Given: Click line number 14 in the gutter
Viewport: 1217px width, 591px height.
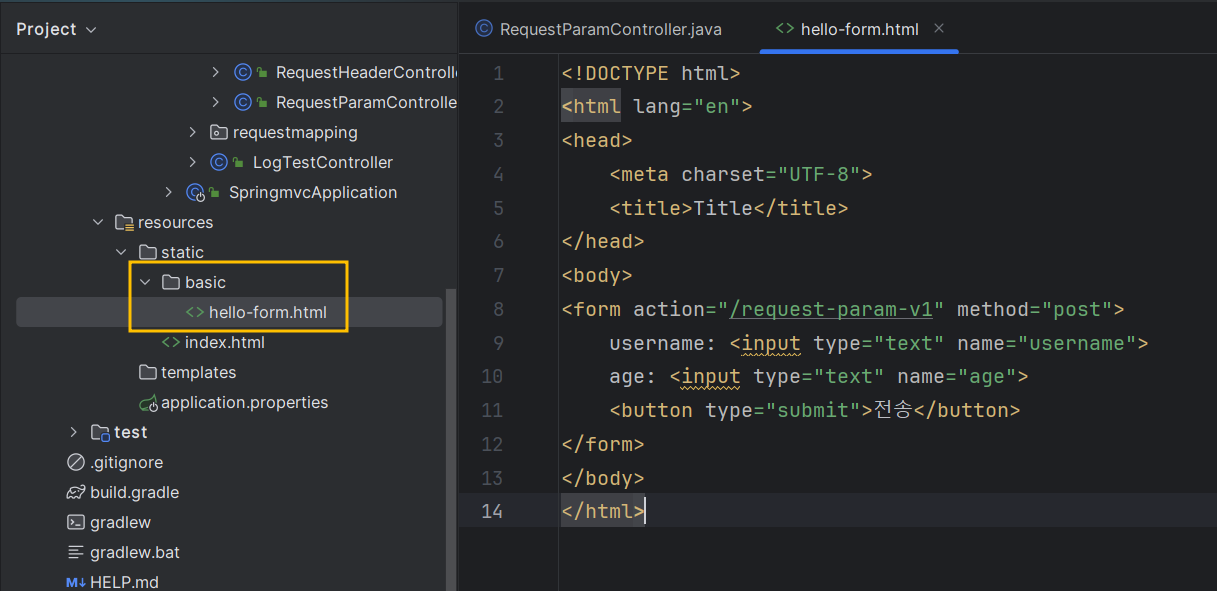Looking at the screenshot, I should (492, 511).
